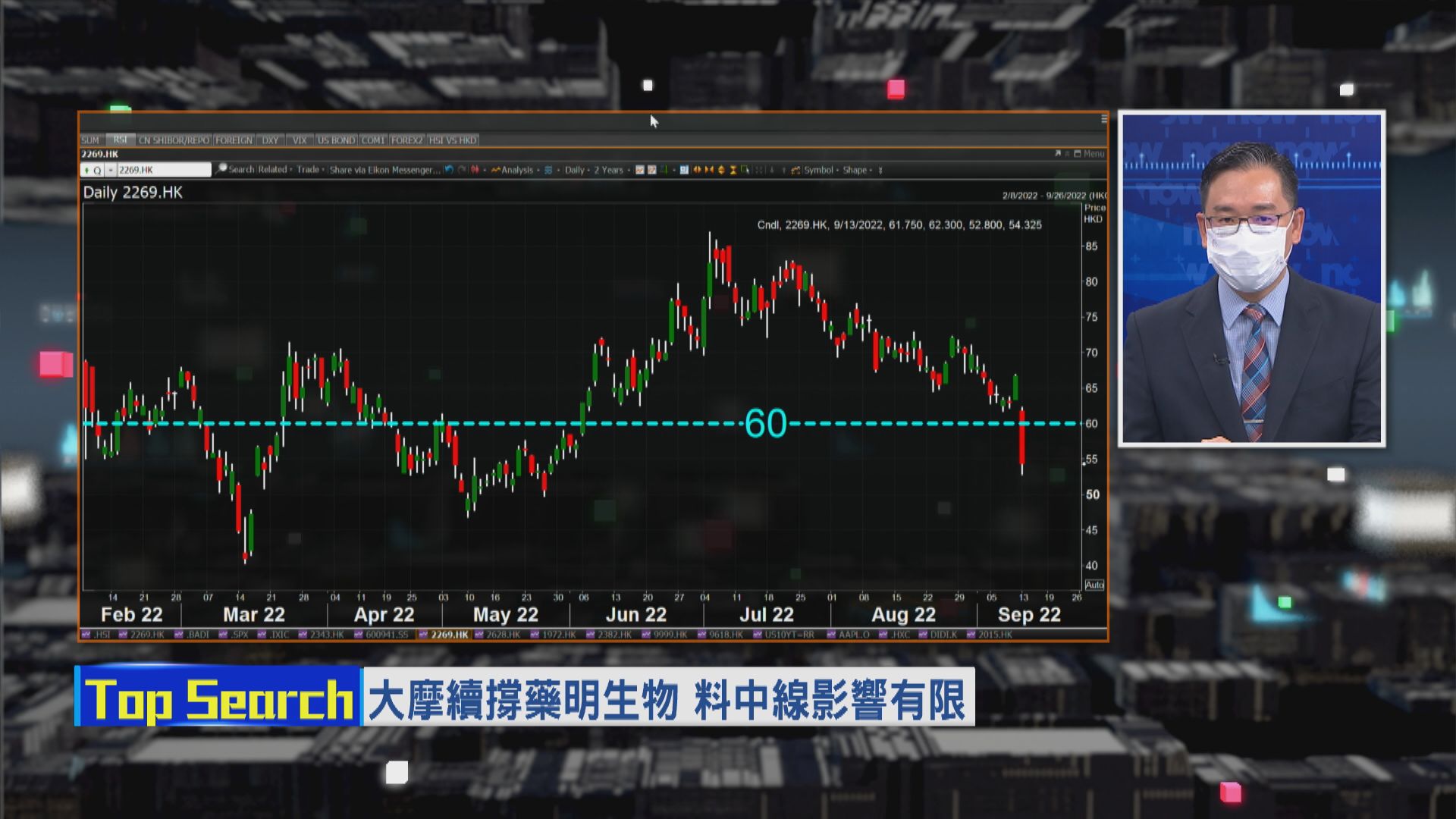Open the hamburger menu icon beside Menu
This screenshot has height=819, width=1456.
pyautogui.click(x=1102, y=119)
